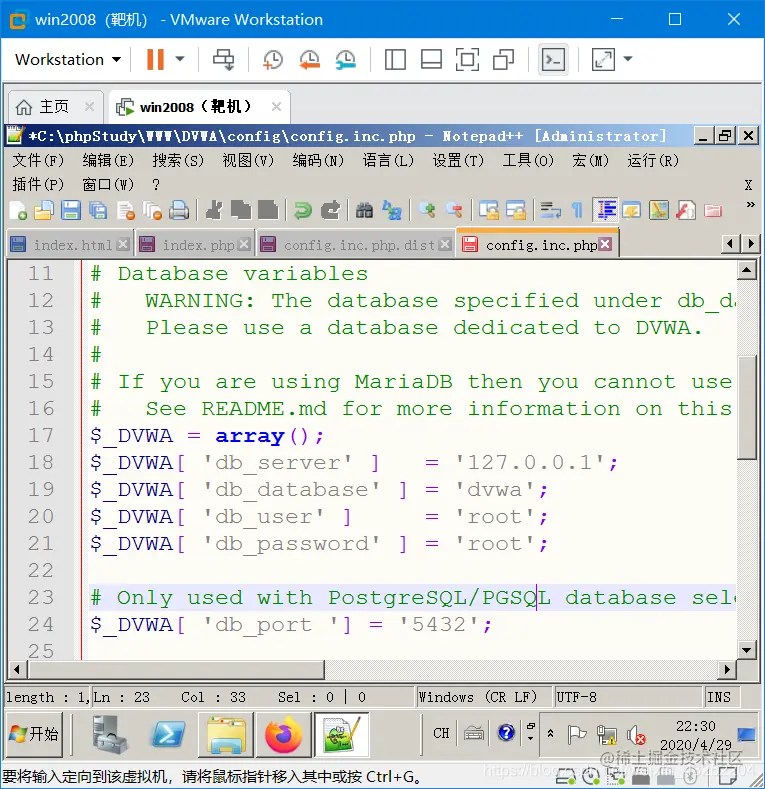Open the 语言(L) menu

click(388, 161)
